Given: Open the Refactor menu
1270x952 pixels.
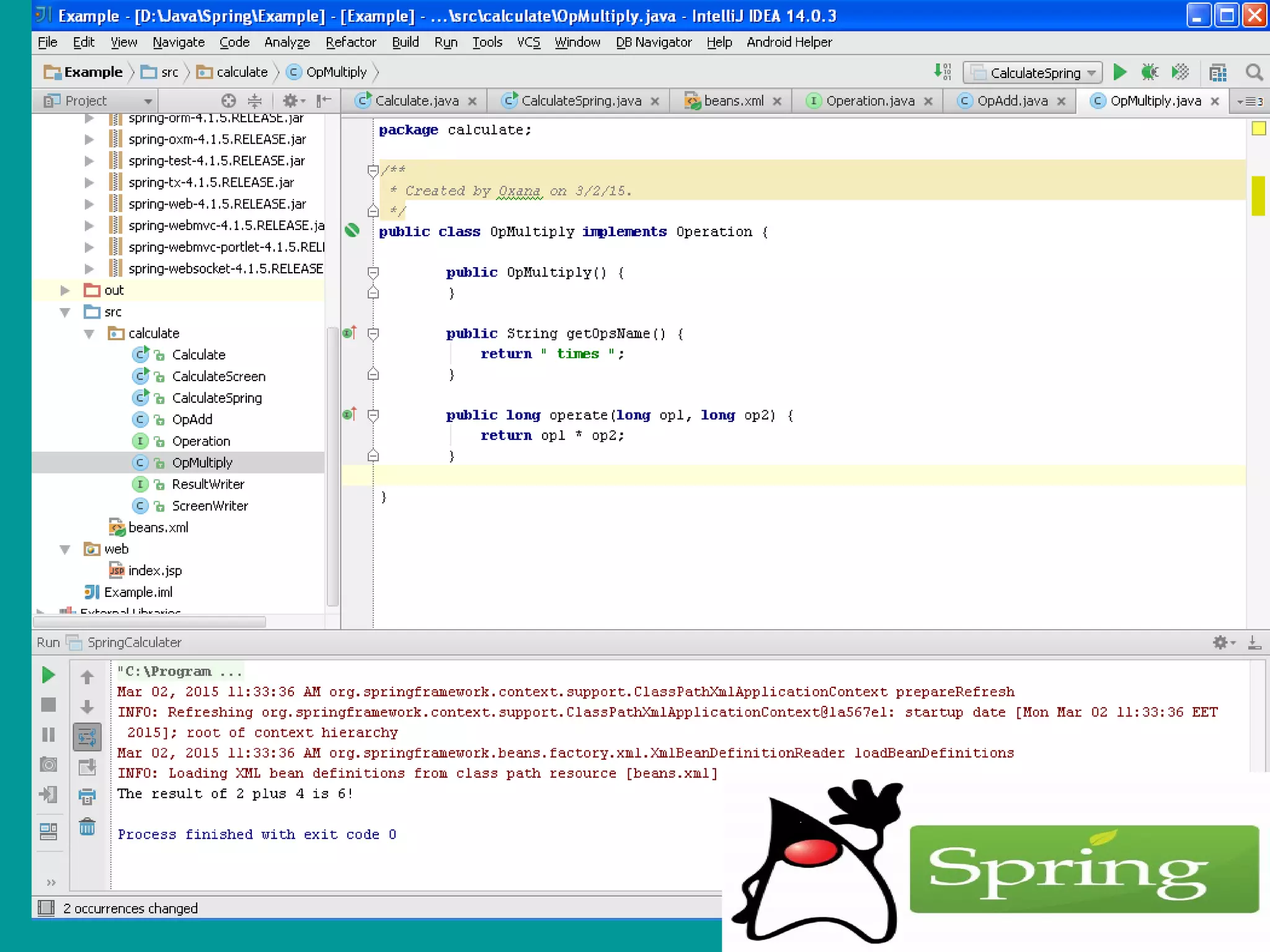Looking at the screenshot, I should pos(350,42).
